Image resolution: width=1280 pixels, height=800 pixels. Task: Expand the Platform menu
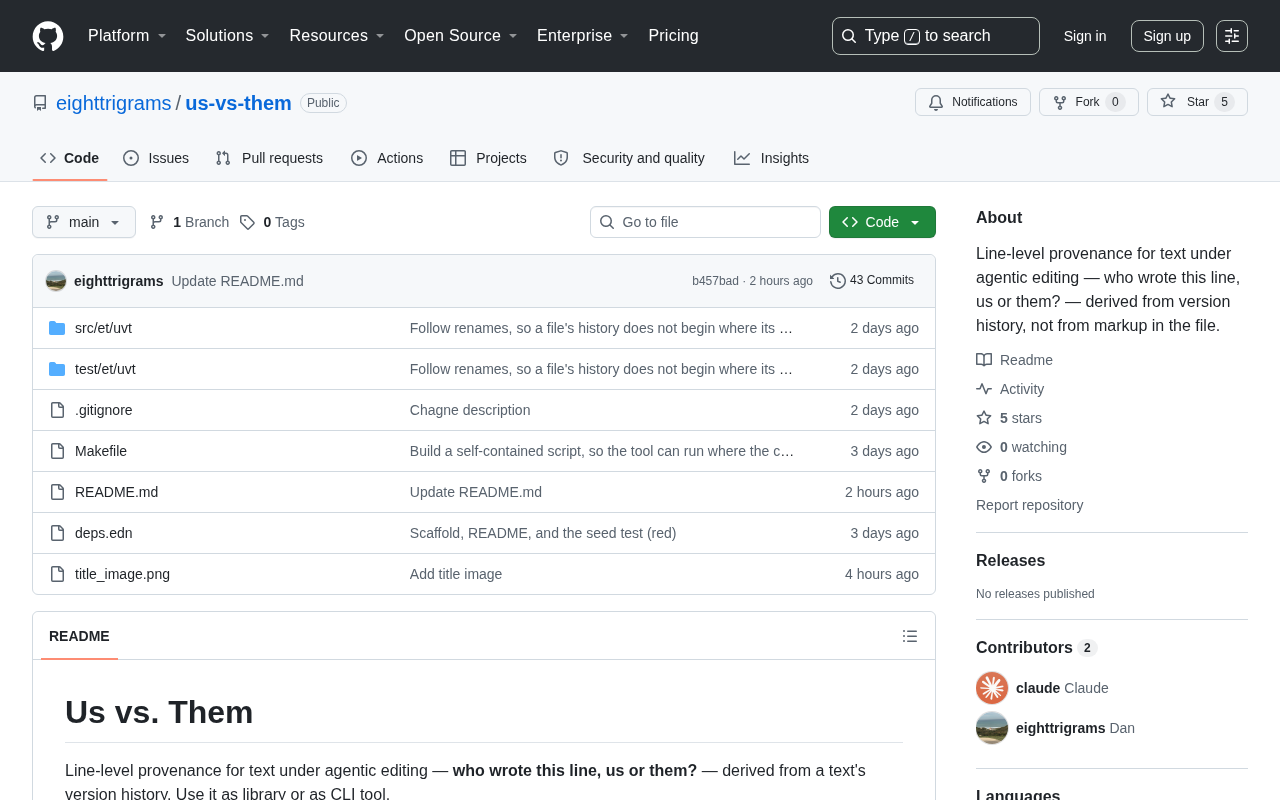coord(127,36)
